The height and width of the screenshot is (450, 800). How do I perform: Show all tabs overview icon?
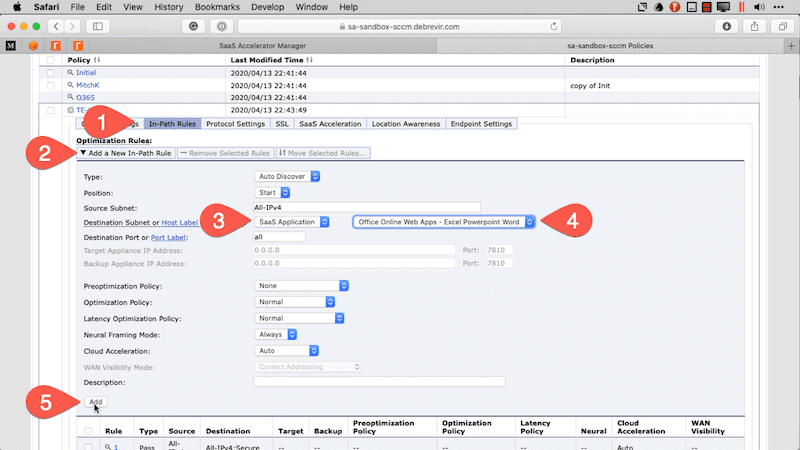tap(783, 27)
